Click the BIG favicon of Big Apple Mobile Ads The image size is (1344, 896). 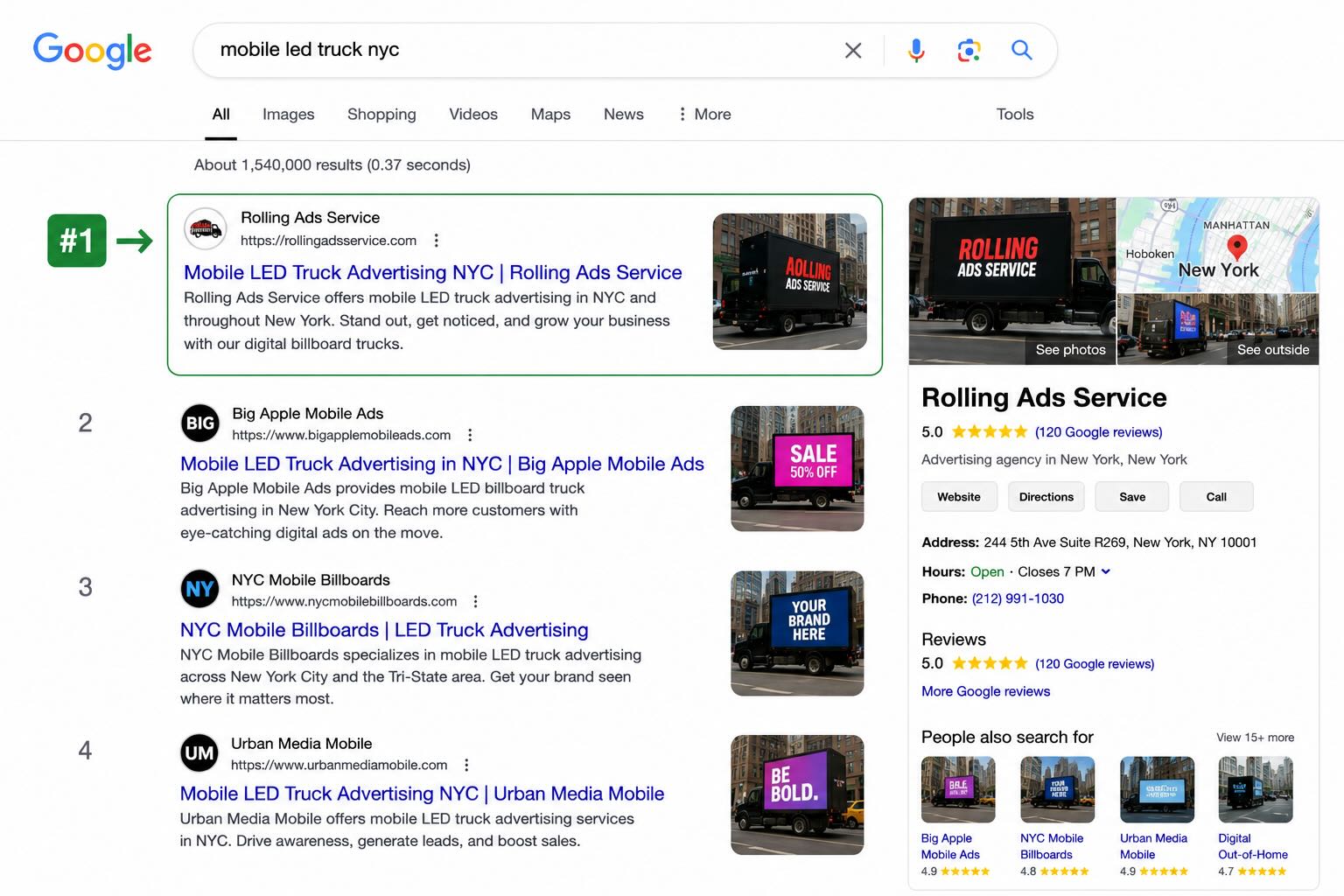pos(200,423)
